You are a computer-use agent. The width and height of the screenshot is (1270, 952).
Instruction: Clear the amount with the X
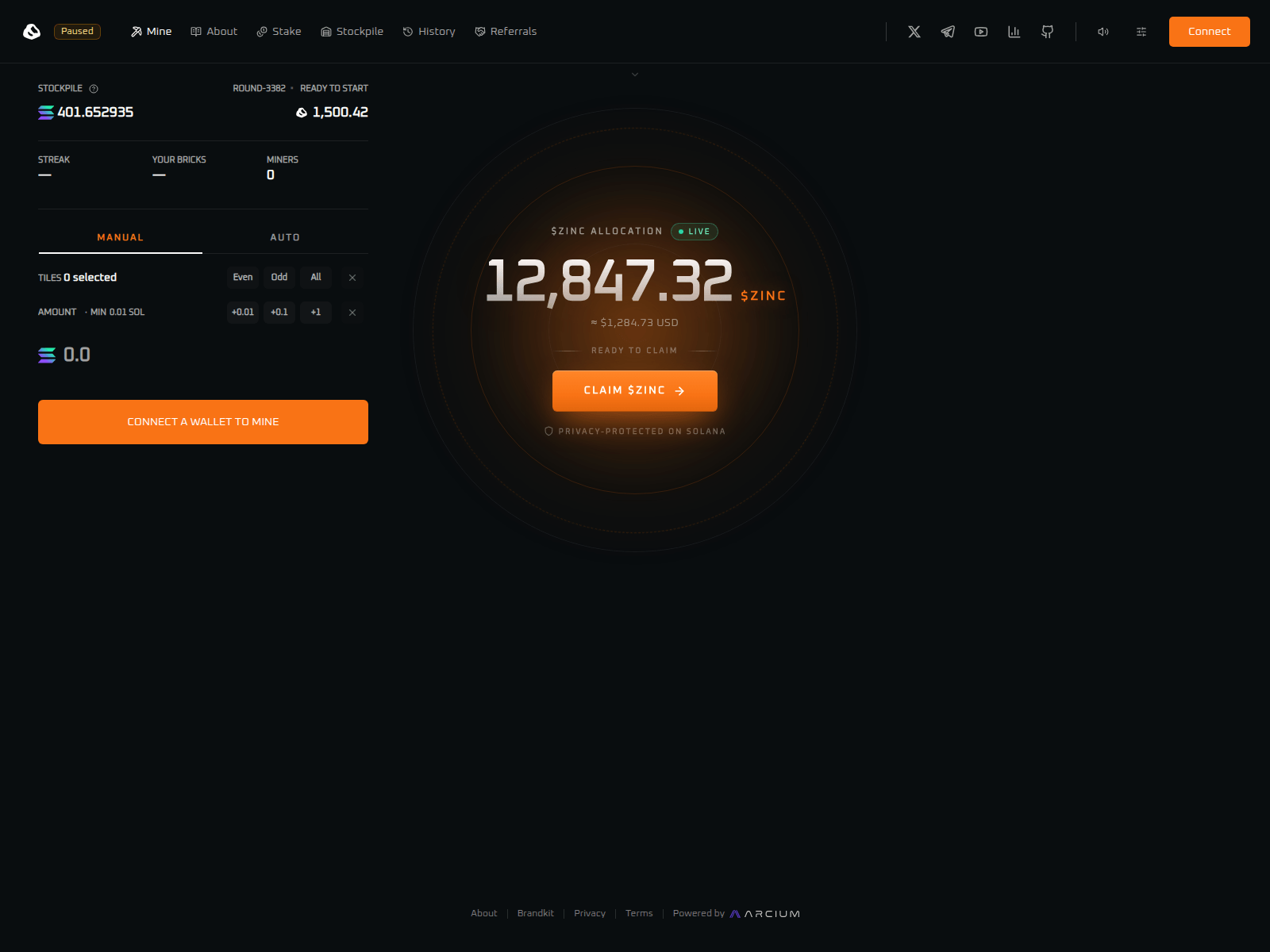(352, 313)
